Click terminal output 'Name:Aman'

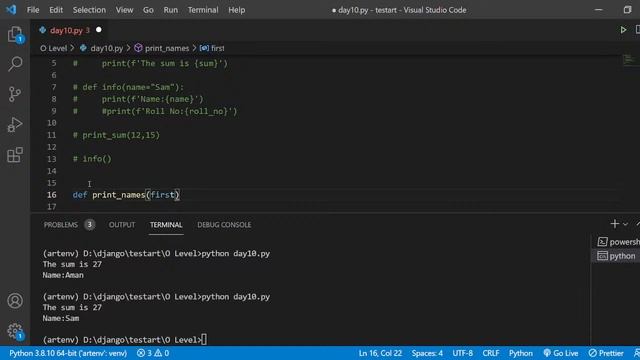pos(63,275)
